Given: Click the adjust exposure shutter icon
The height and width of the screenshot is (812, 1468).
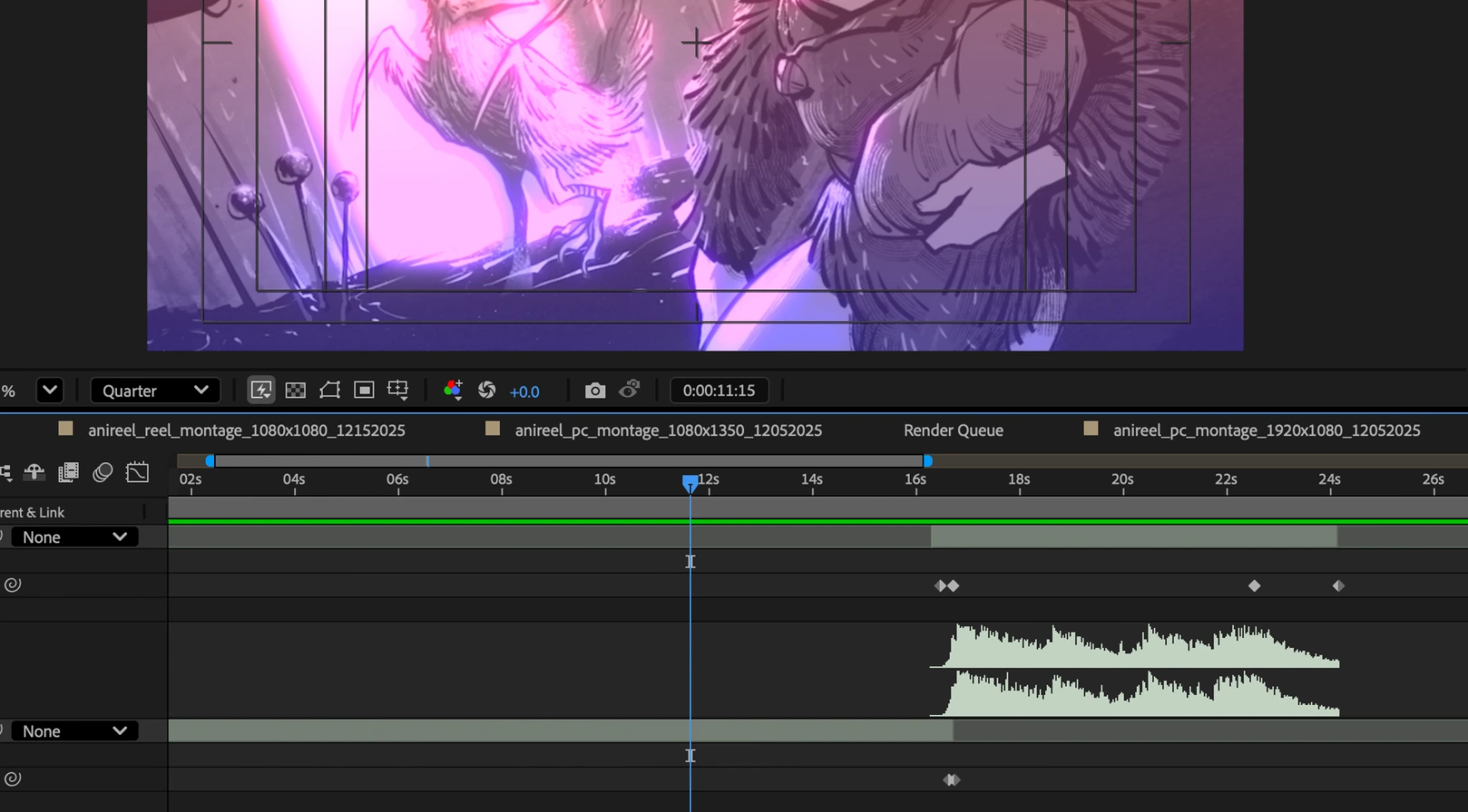Looking at the screenshot, I should 486,390.
